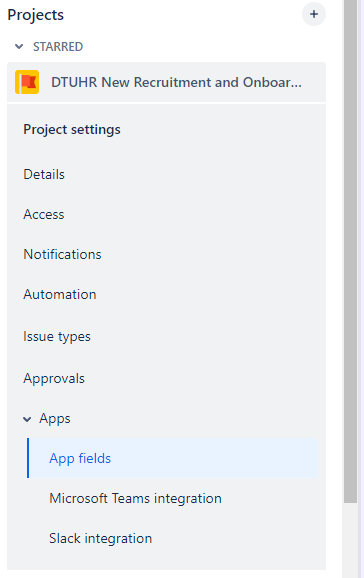364x578 pixels.
Task: Click the plus icon beside Projects
Action: click(314, 14)
